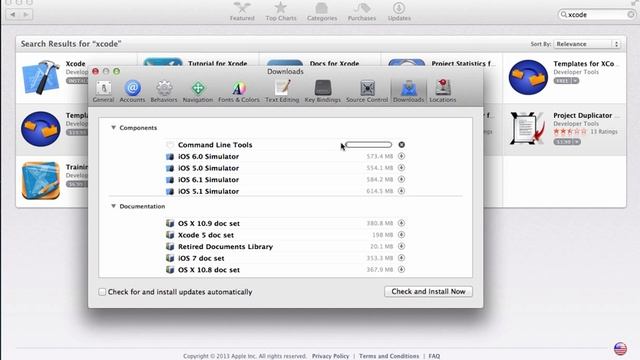This screenshot has width=640, height=360.
Task: Open the Navigation preferences pane
Action: [198, 91]
